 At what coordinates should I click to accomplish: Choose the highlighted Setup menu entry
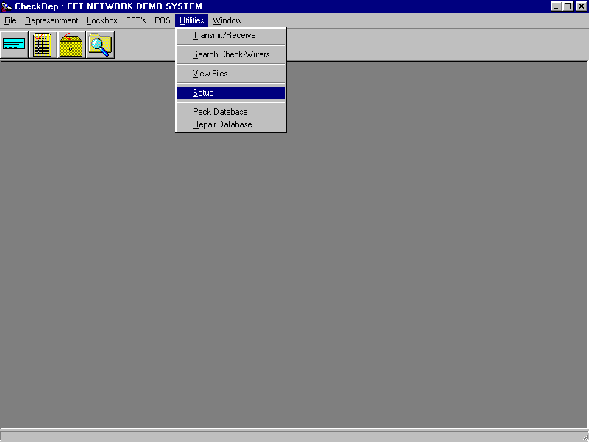(231, 93)
